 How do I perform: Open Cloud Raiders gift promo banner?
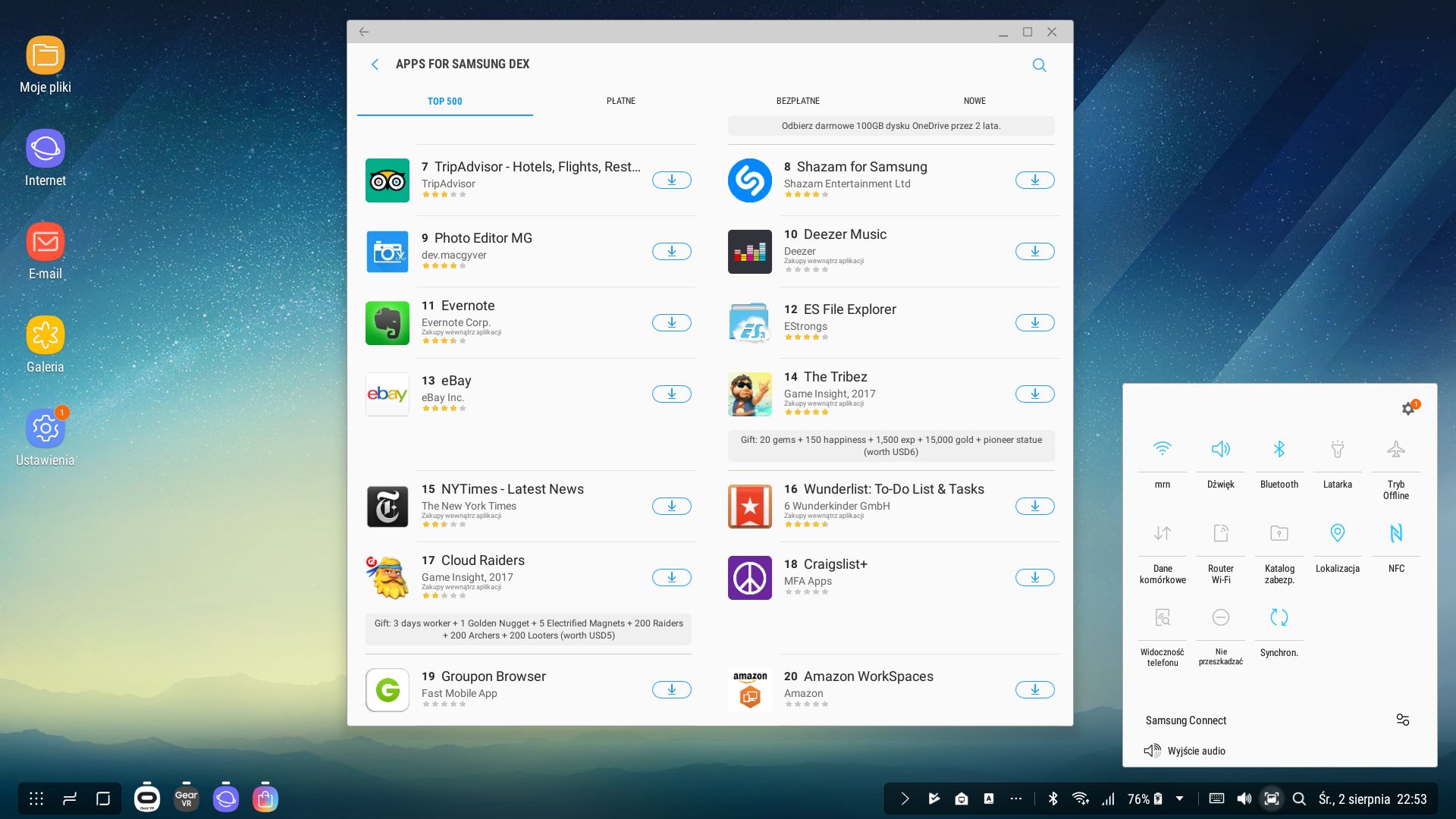click(529, 629)
